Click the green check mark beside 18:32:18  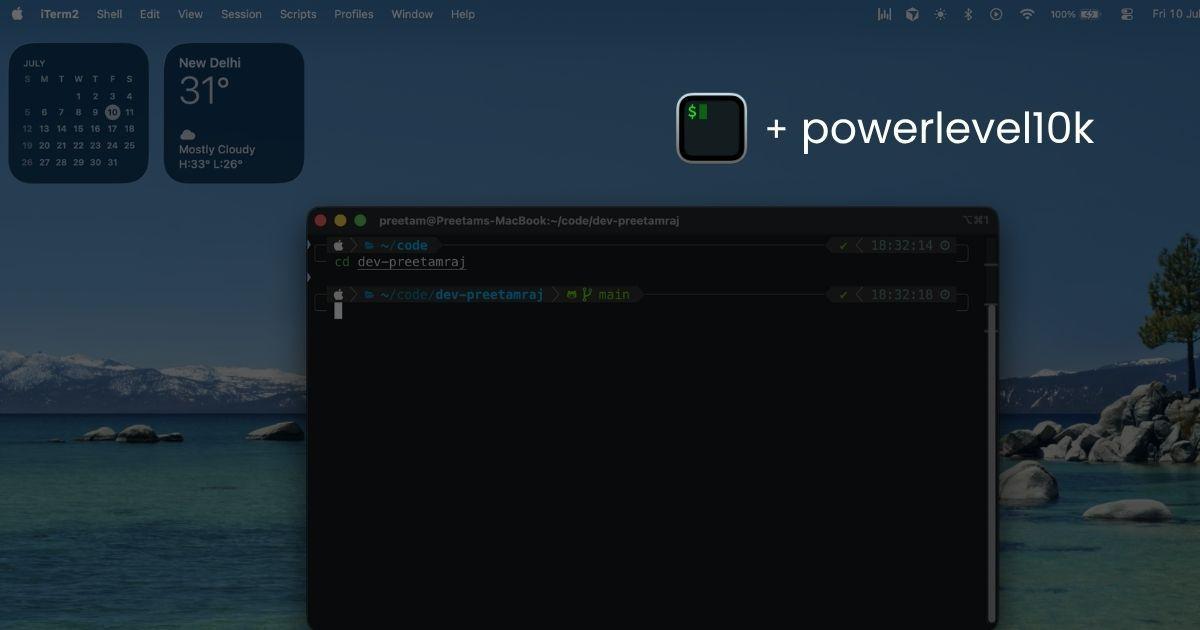coord(843,294)
